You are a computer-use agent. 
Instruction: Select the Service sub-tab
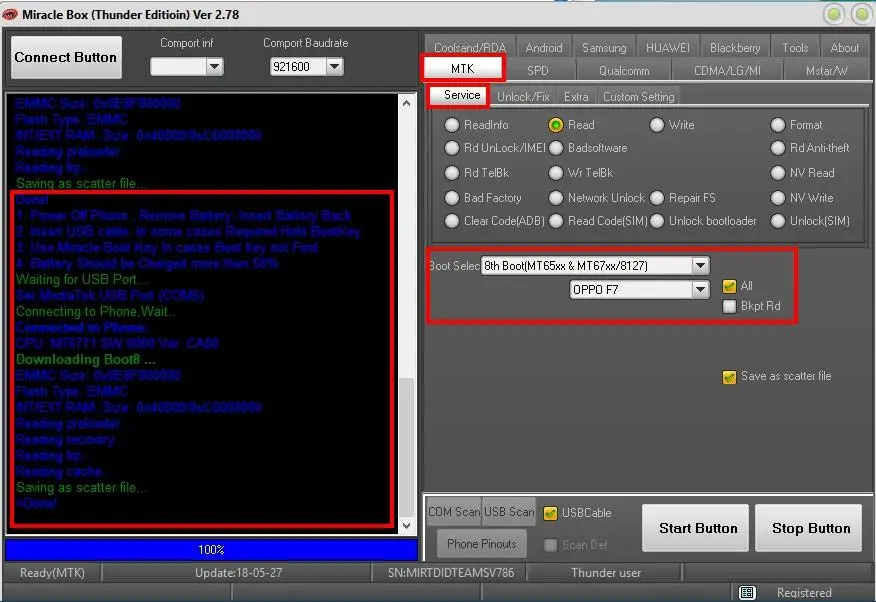click(x=461, y=95)
